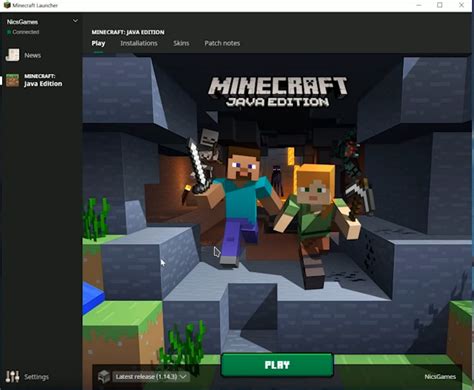Expand the NicsGames account chevron
Image resolution: width=474 pixels, height=390 pixels.
(x=75, y=21)
